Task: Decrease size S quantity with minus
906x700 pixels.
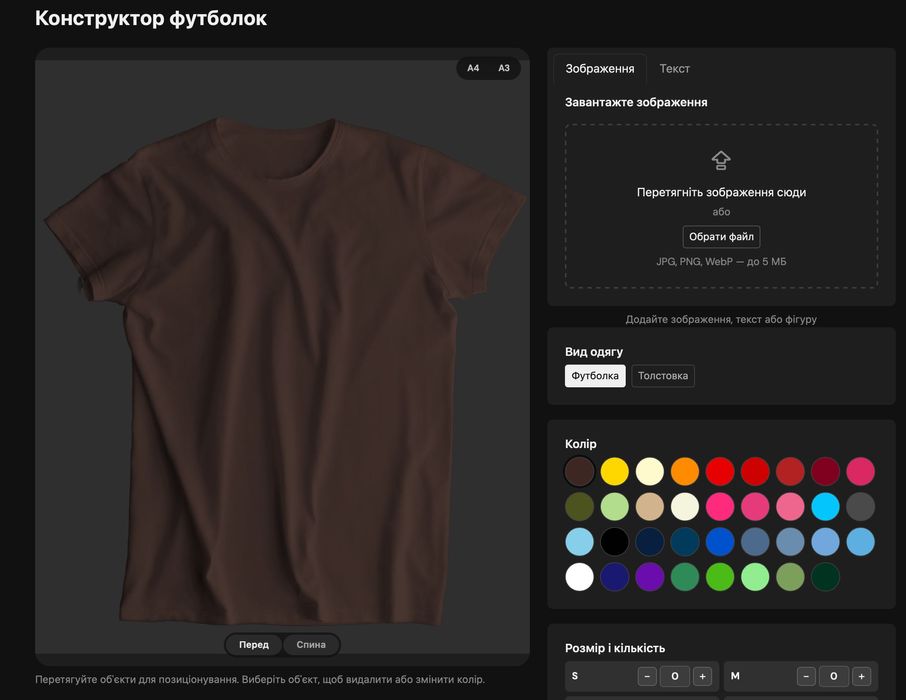Action: coord(647,676)
